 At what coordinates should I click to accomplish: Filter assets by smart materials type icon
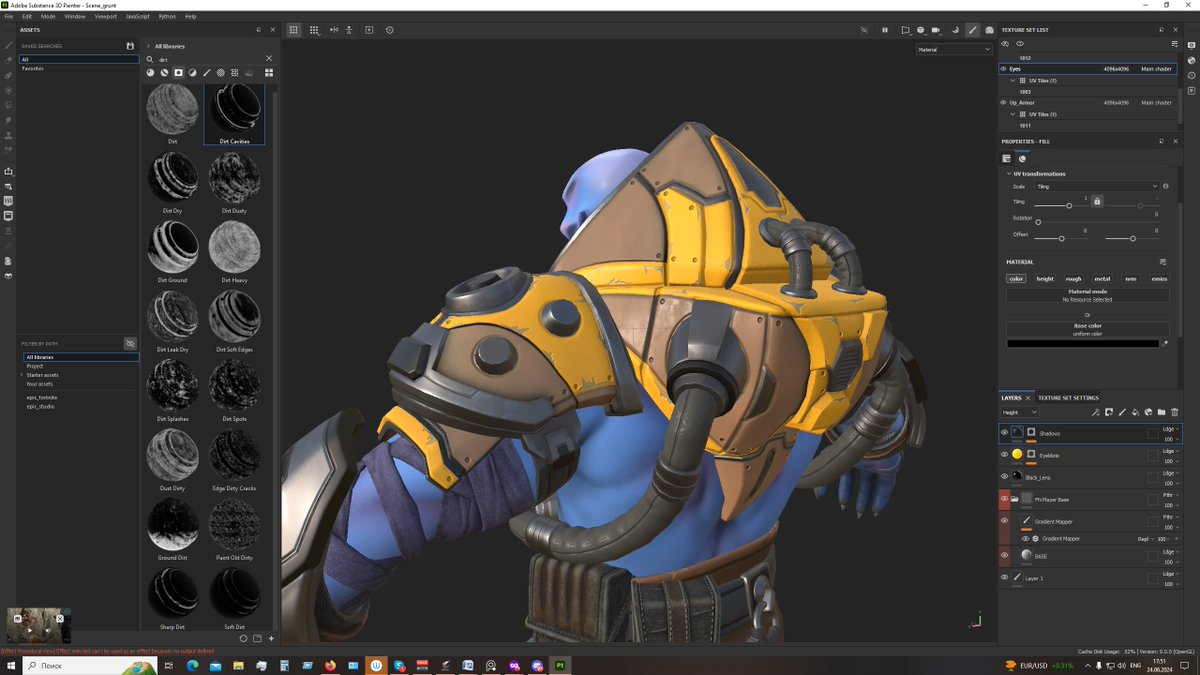pos(165,73)
